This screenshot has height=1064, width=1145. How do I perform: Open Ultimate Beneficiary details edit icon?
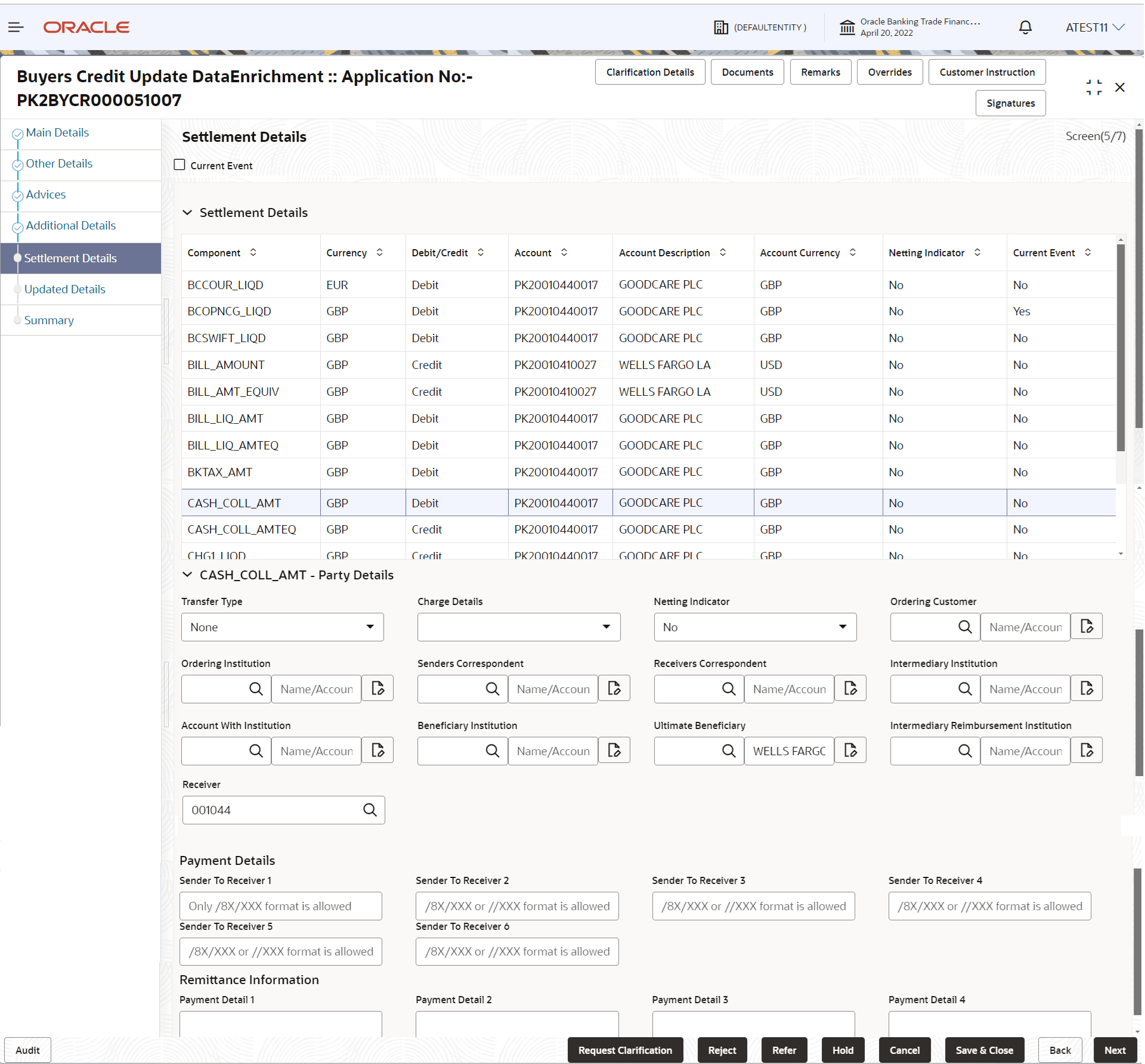pos(850,750)
